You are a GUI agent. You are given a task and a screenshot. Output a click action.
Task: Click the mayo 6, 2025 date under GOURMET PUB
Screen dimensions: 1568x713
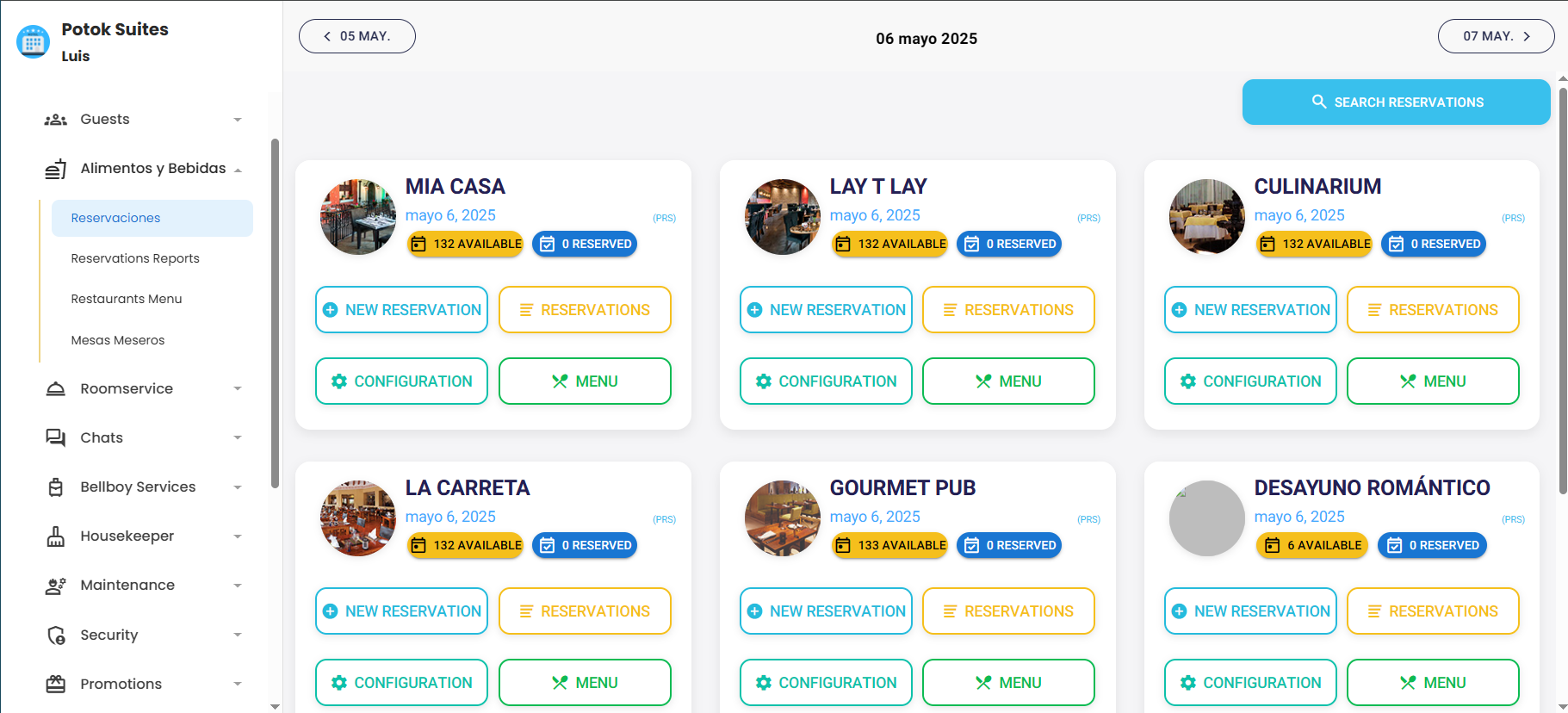point(875,517)
